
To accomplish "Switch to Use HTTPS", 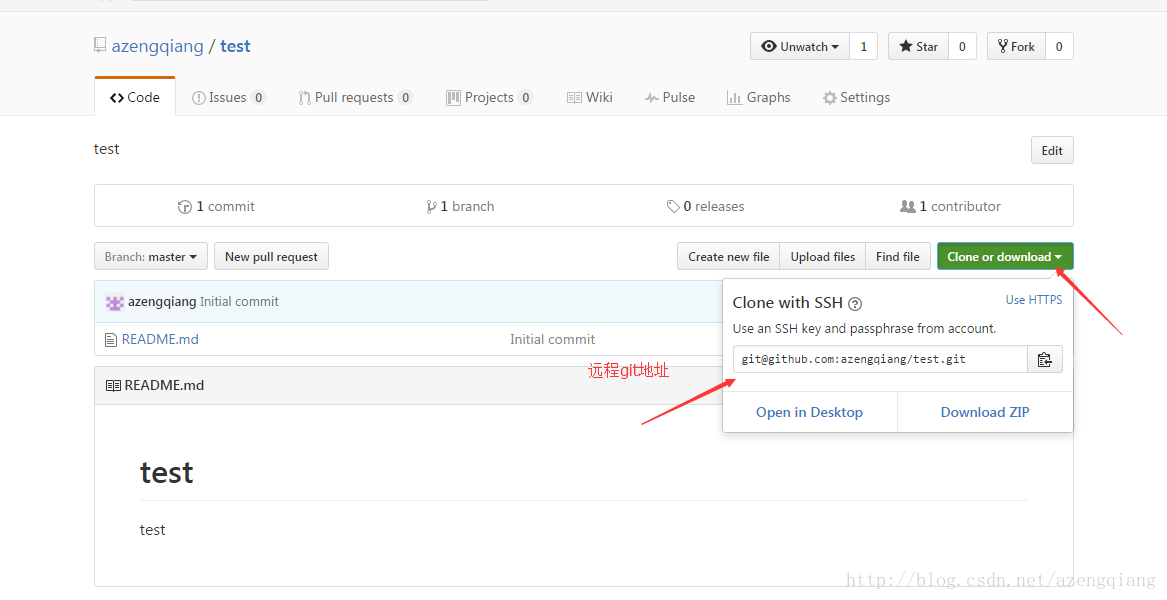I will [1034, 299].
